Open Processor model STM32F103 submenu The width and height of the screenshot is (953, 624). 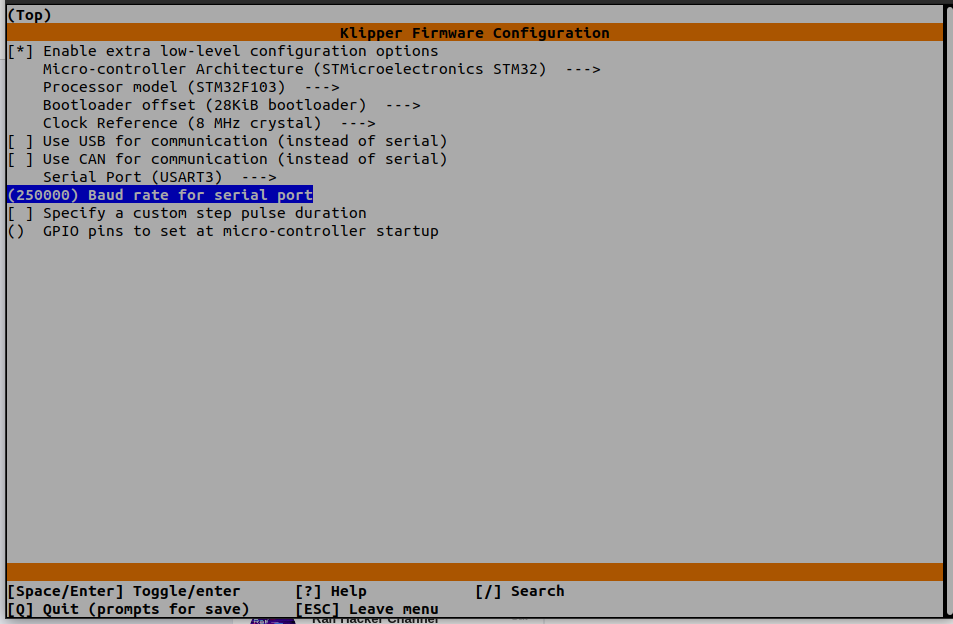(191, 87)
